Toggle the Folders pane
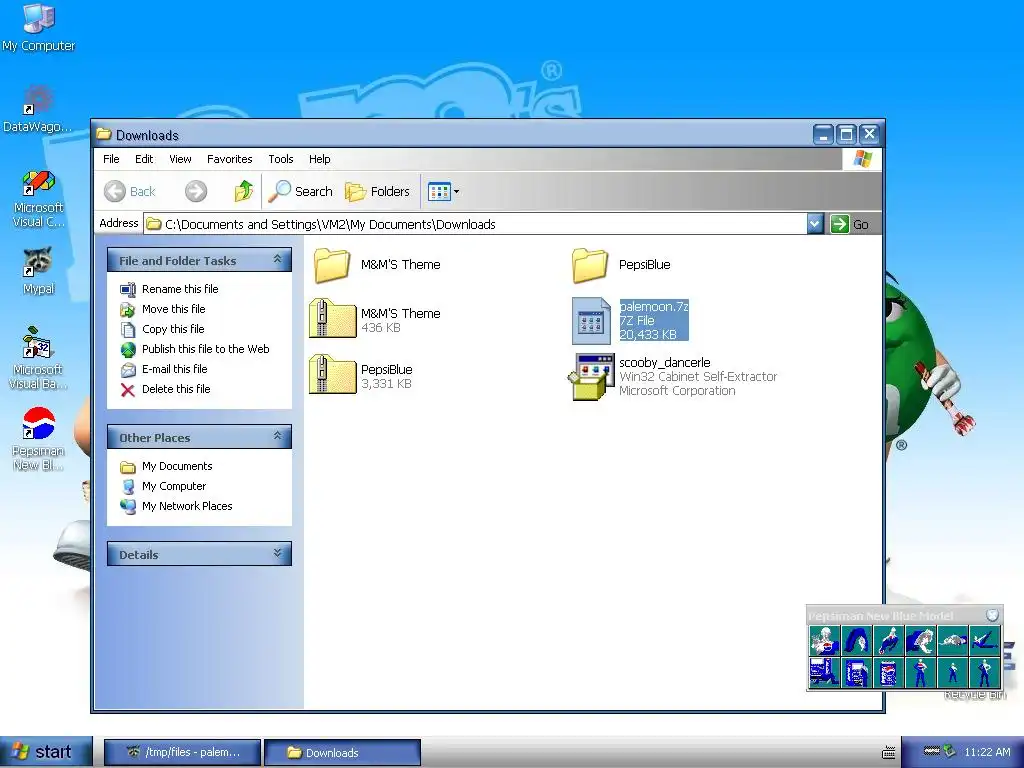 point(377,191)
